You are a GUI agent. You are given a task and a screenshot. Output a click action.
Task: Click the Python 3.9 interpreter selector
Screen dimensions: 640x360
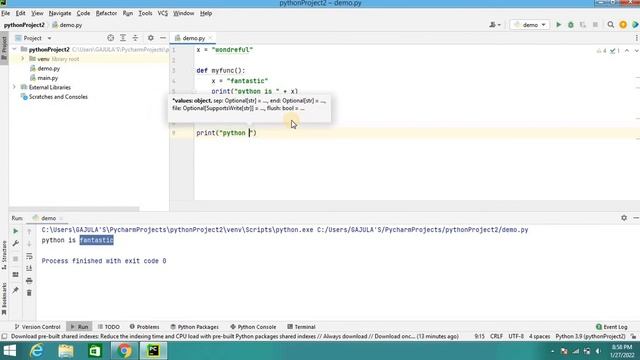tap(590, 336)
